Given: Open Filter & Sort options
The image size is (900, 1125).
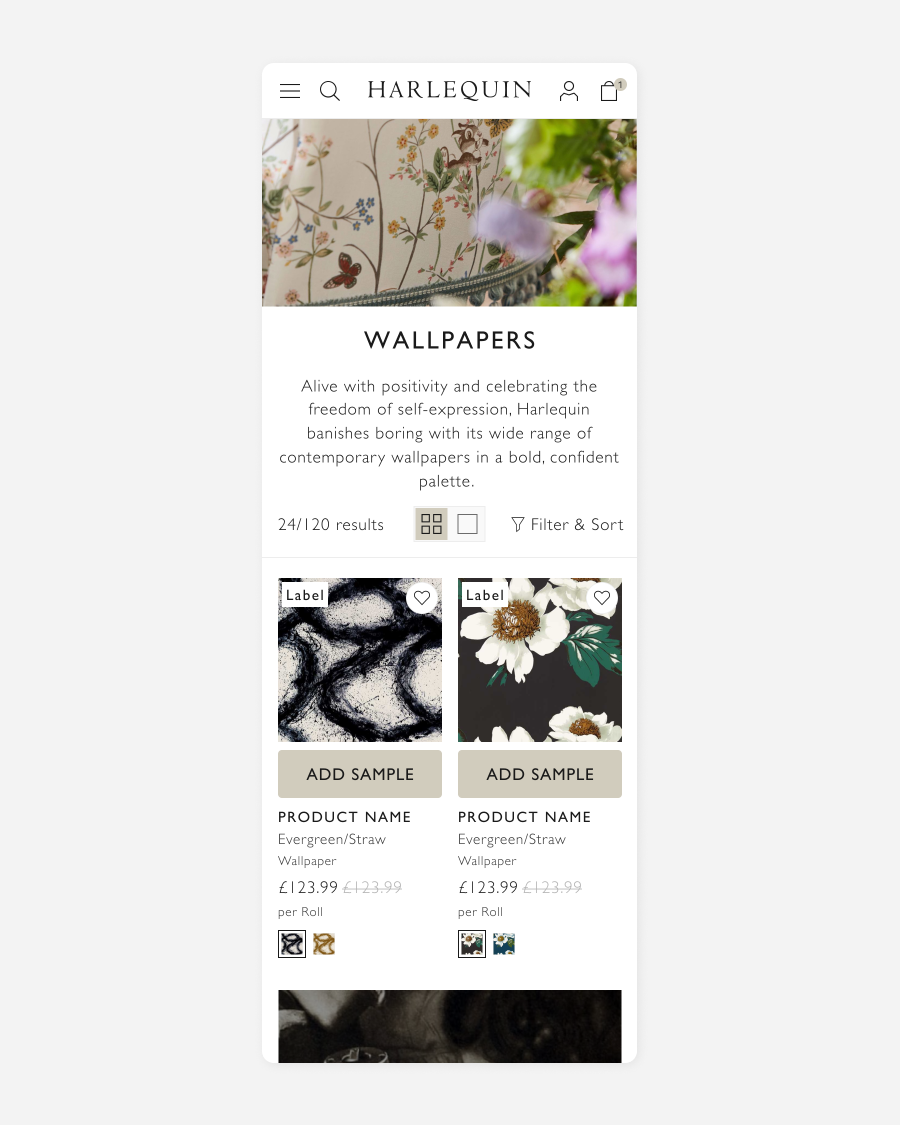Looking at the screenshot, I should (567, 524).
